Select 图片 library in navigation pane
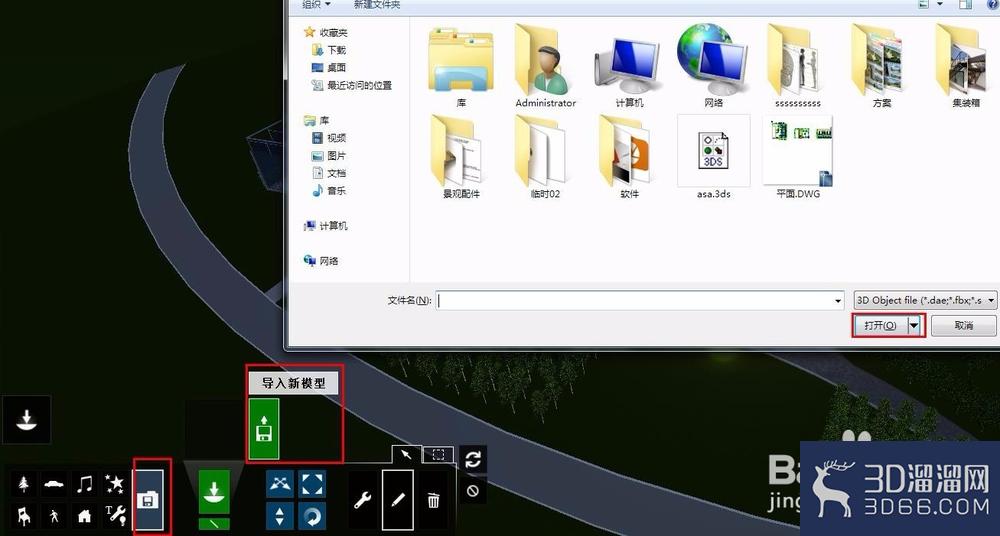 point(329,156)
